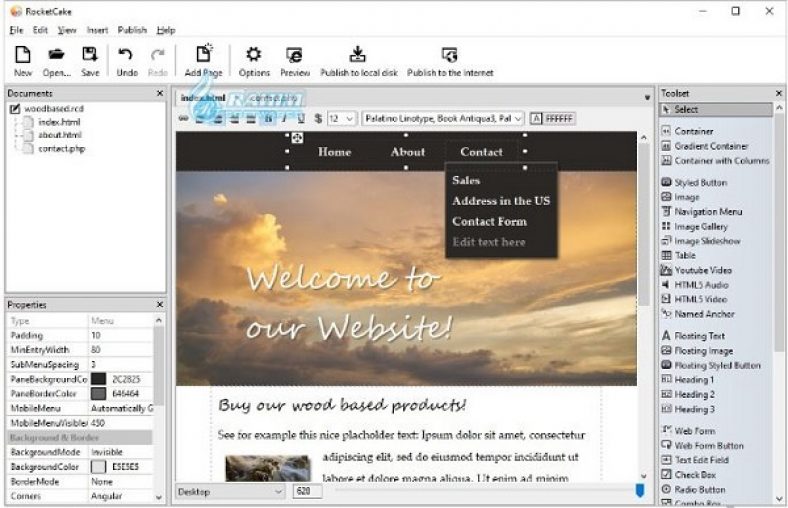
Task: Create a new document with New icon
Action: pos(23,61)
